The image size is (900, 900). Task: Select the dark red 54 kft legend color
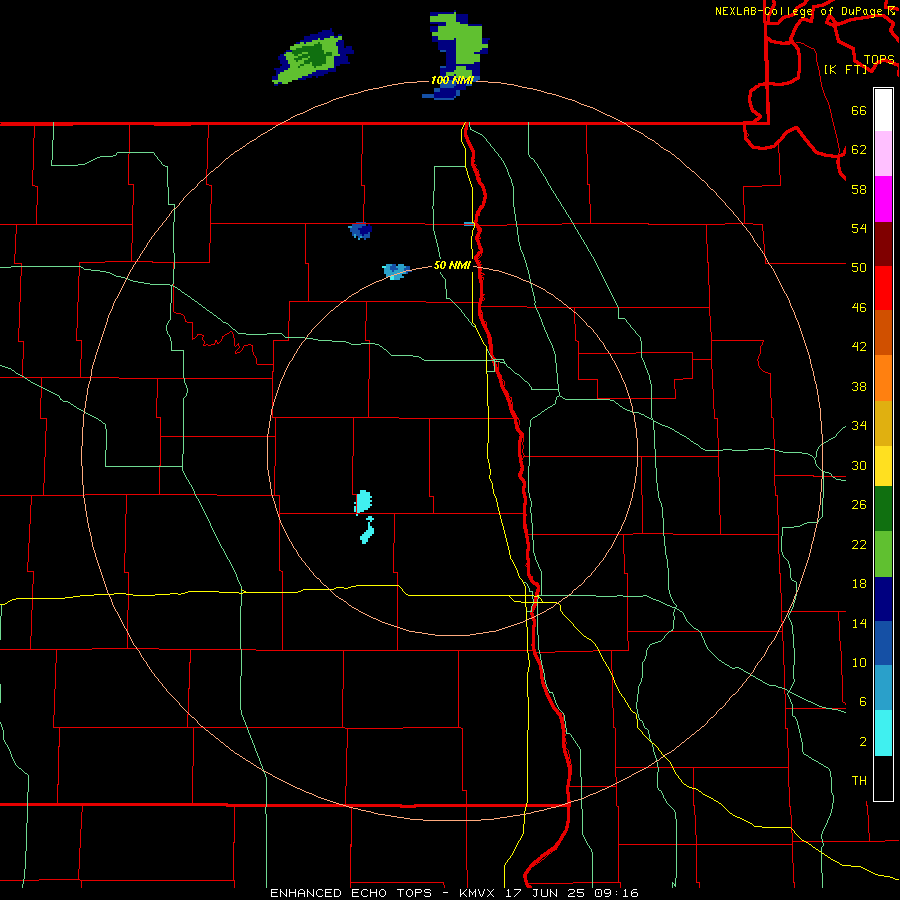click(883, 244)
